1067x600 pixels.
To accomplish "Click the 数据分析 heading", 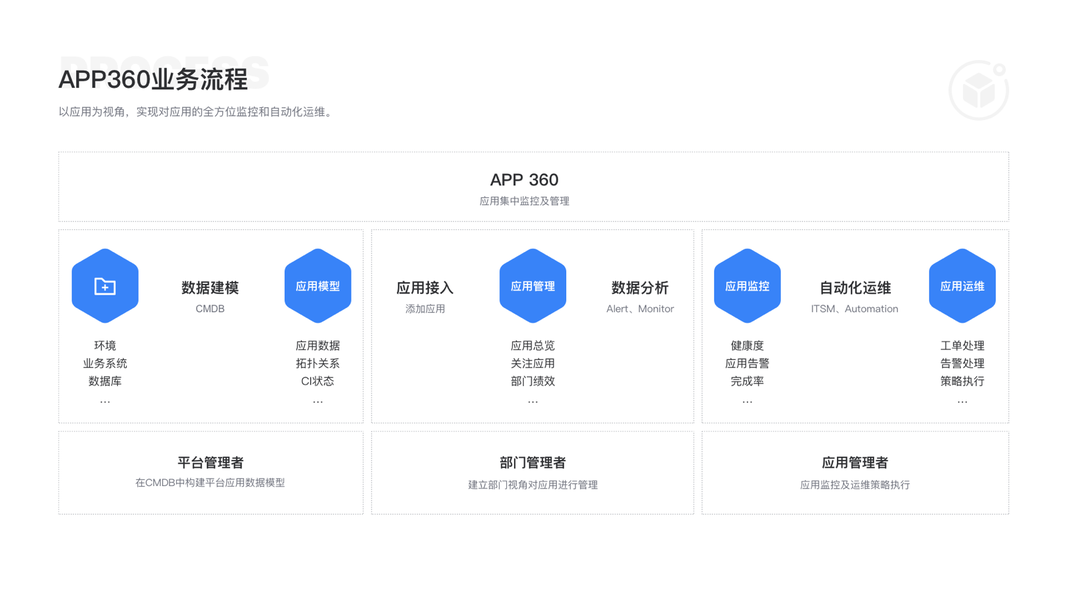I will 640,288.
